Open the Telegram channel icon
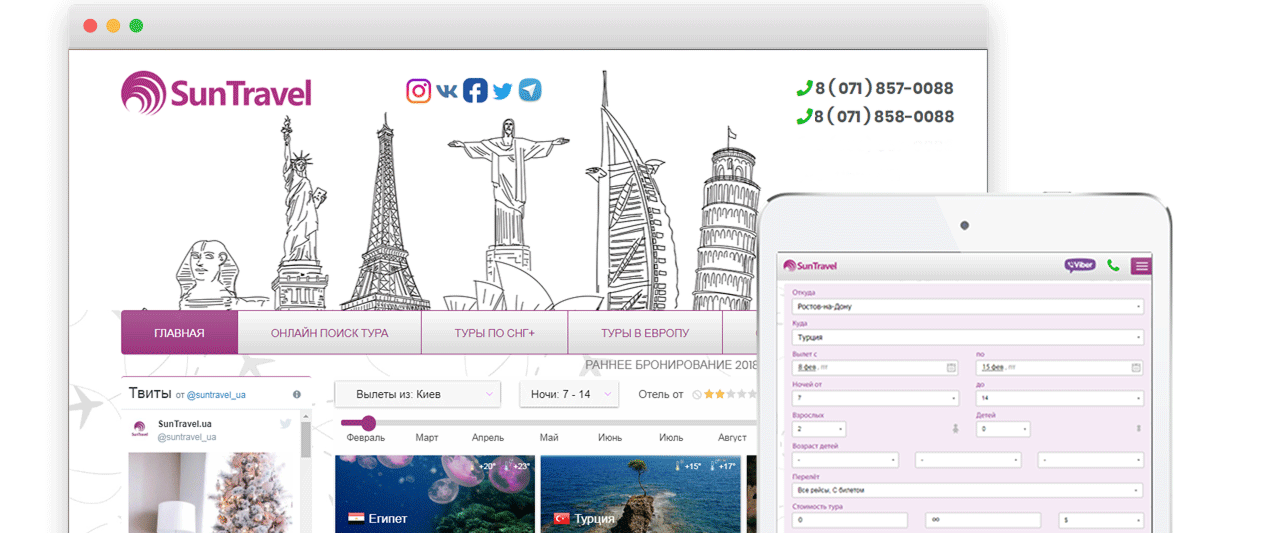The image size is (1286, 533). tap(530, 91)
